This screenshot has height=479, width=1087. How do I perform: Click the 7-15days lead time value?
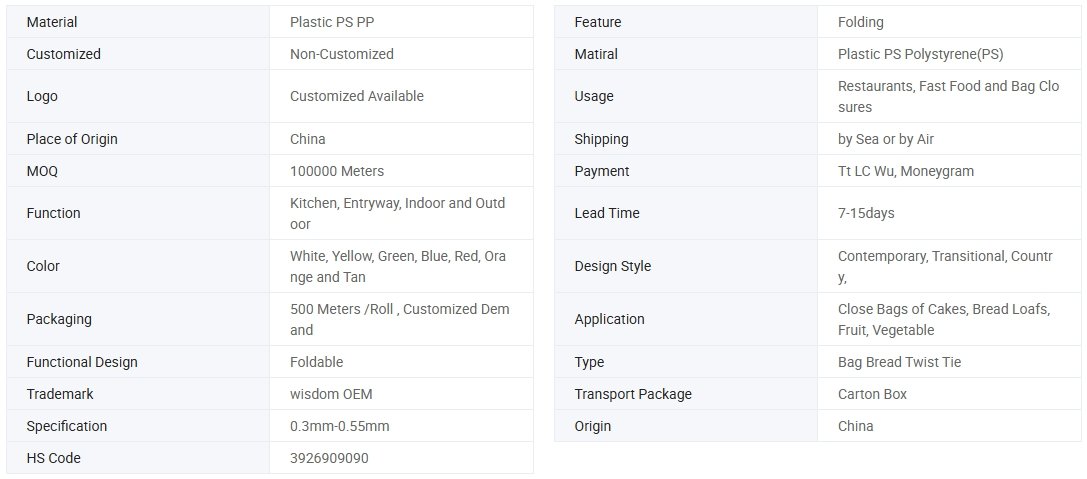[867, 214]
